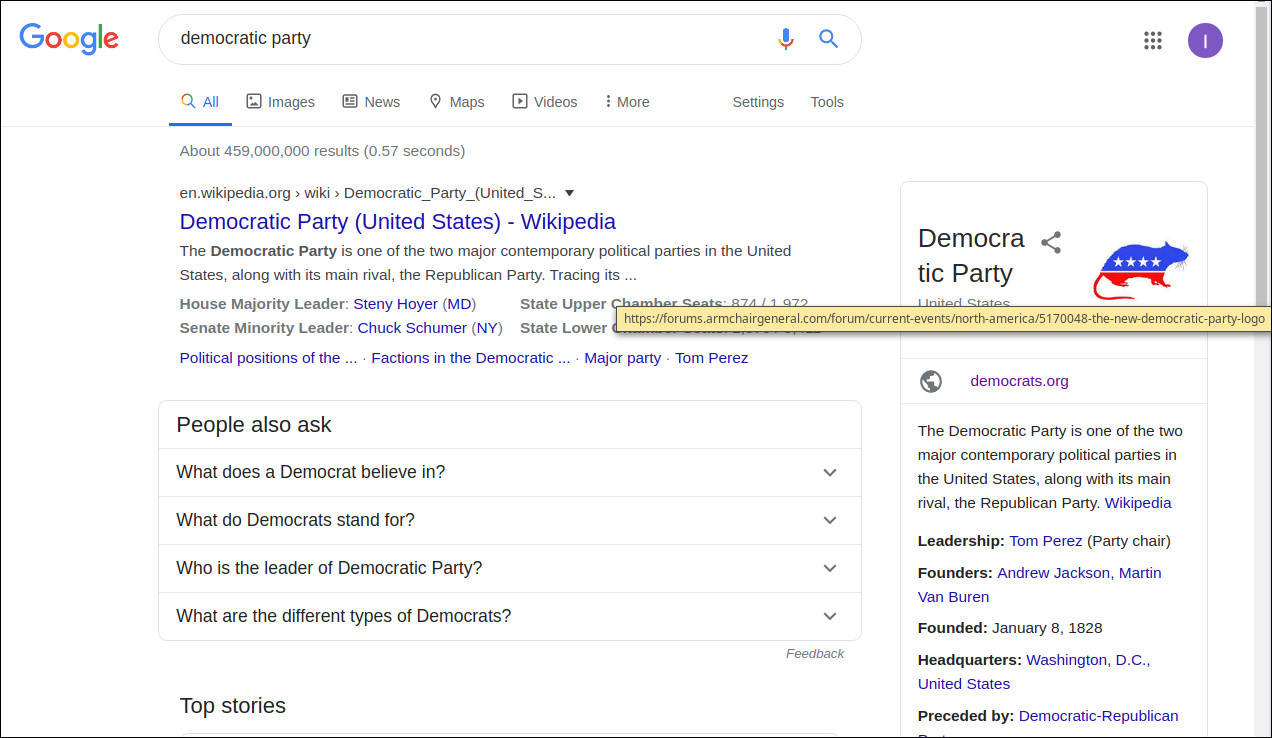The height and width of the screenshot is (738, 1272).
Task: Click the blue search magnifier button
Action: 828,39
